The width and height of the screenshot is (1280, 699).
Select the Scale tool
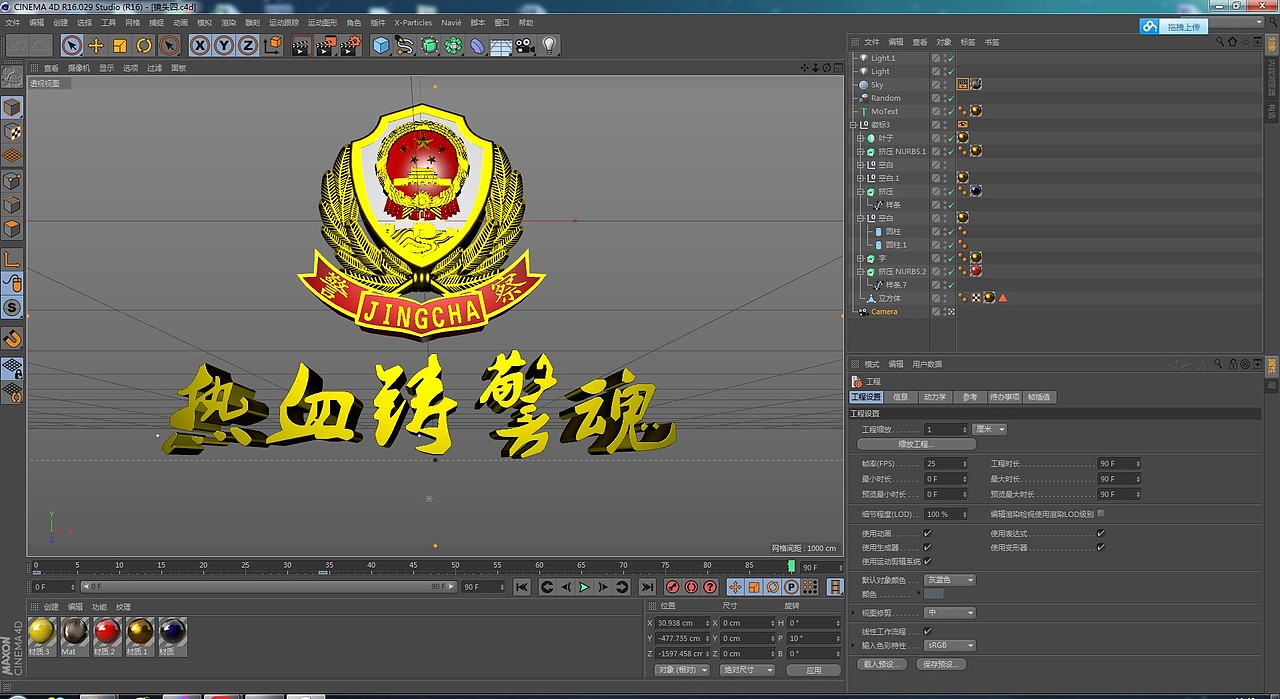pos(120,45)
